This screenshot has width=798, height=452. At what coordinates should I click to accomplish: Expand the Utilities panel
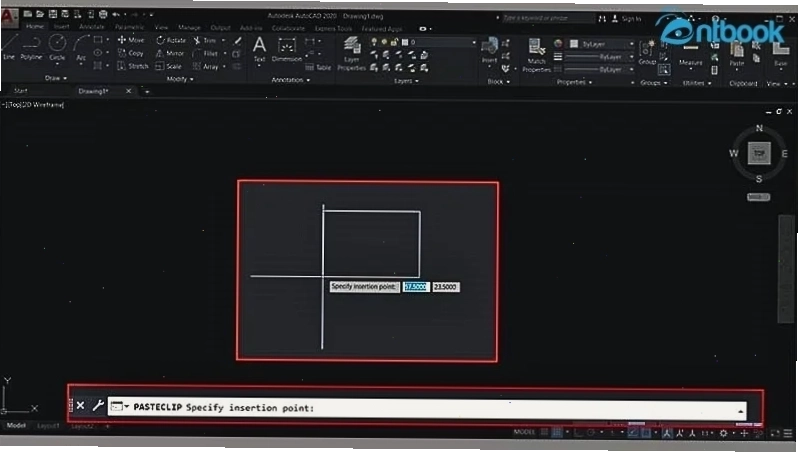pos(696,83)
